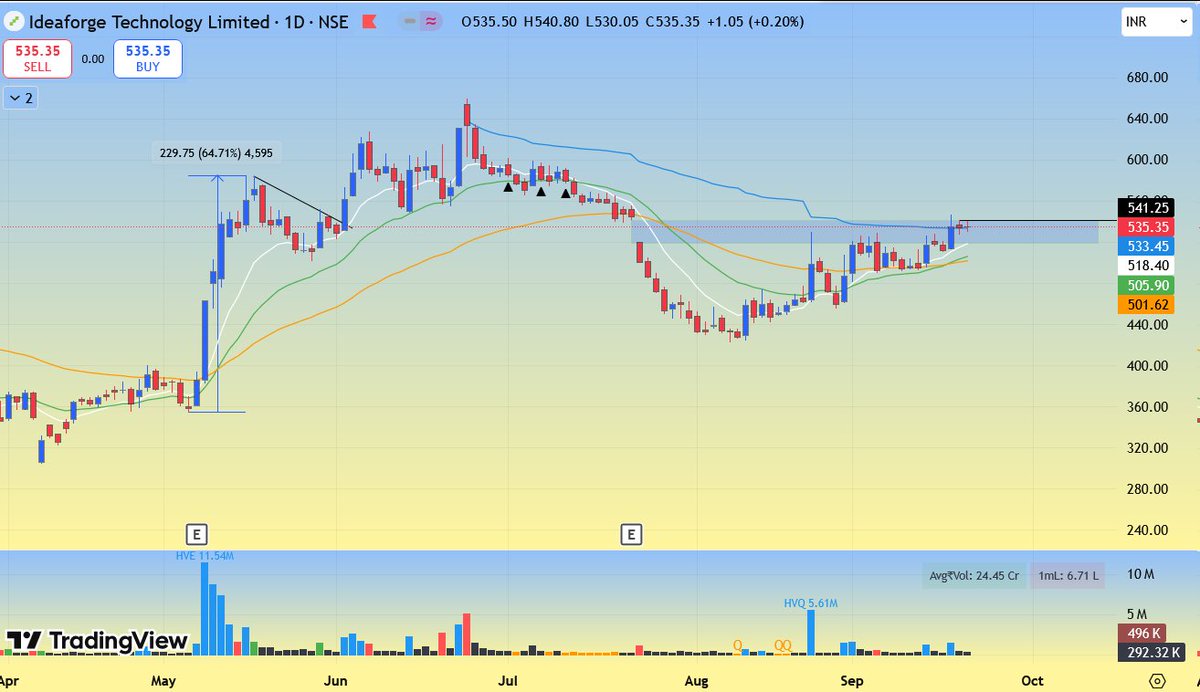Toggle the "≈" comparison pill icon
Screen dimensions: 1200x692
pos(431,20)
